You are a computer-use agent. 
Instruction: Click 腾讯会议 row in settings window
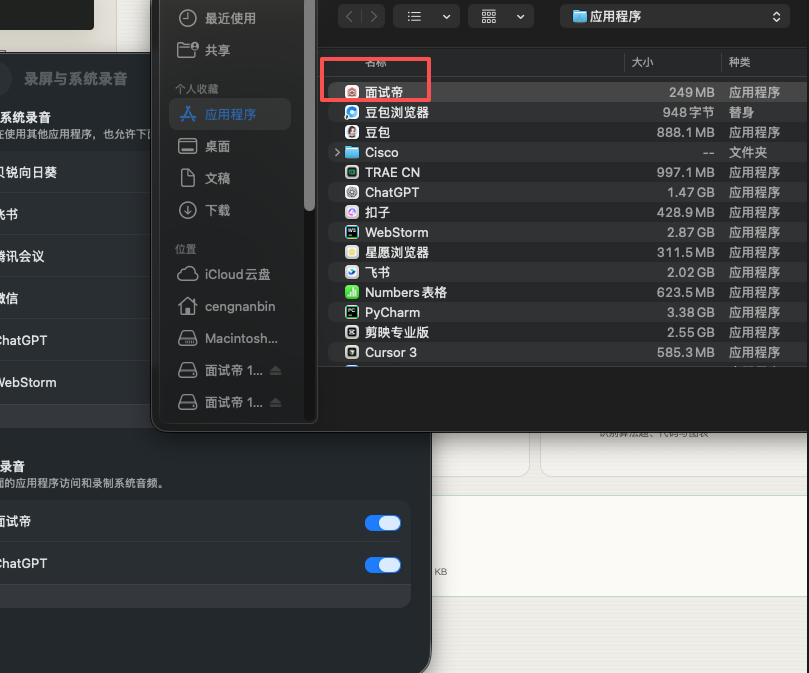pyautogui.click(x=75, y=256)
